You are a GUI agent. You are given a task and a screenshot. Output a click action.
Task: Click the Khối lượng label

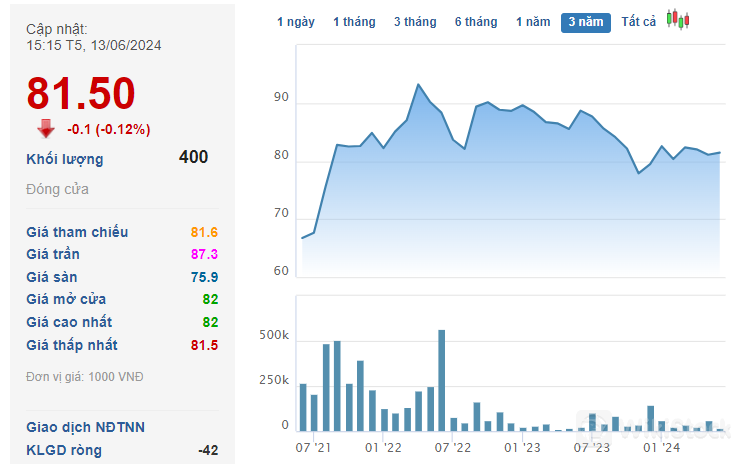tap(65, 159)
